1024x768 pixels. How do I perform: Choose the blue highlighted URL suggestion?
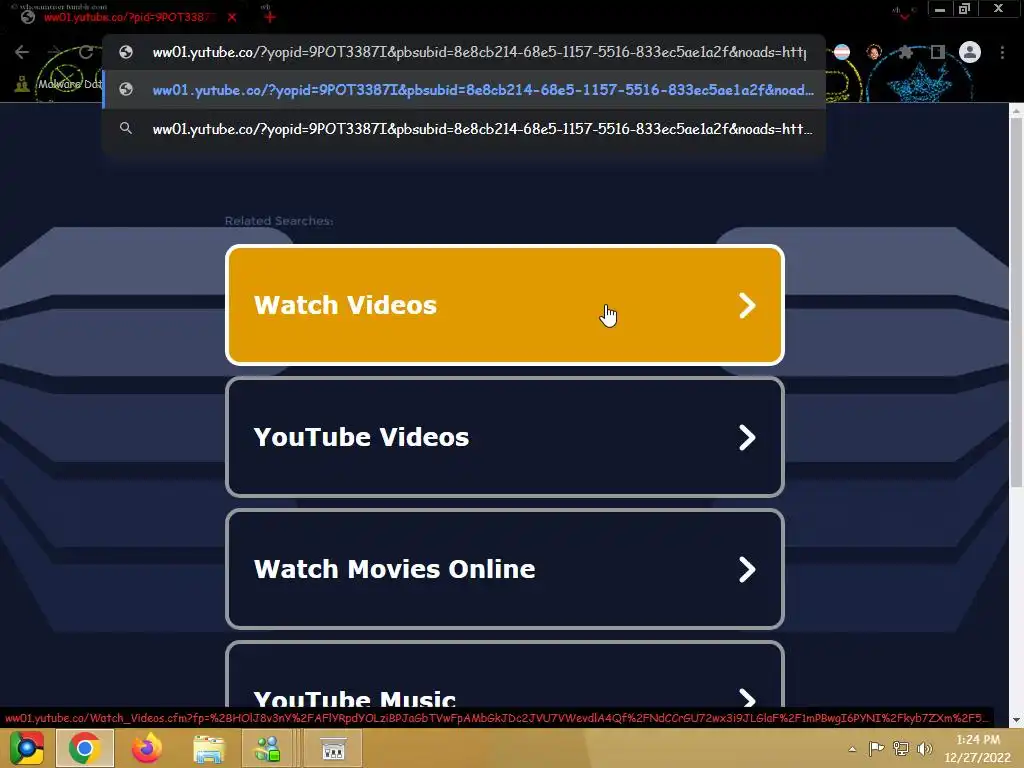pyautogui.click(x=464, y=90)
